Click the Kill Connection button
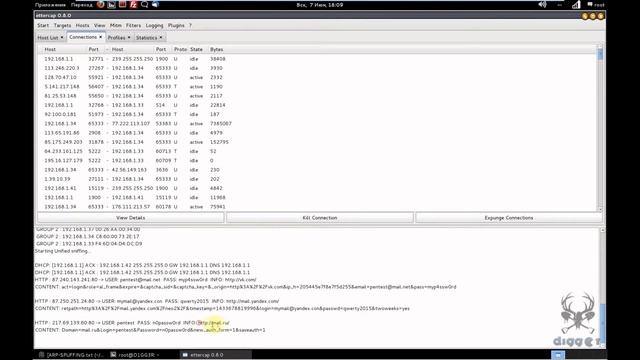This screenshot has height=360, width=640. (320, 218)
